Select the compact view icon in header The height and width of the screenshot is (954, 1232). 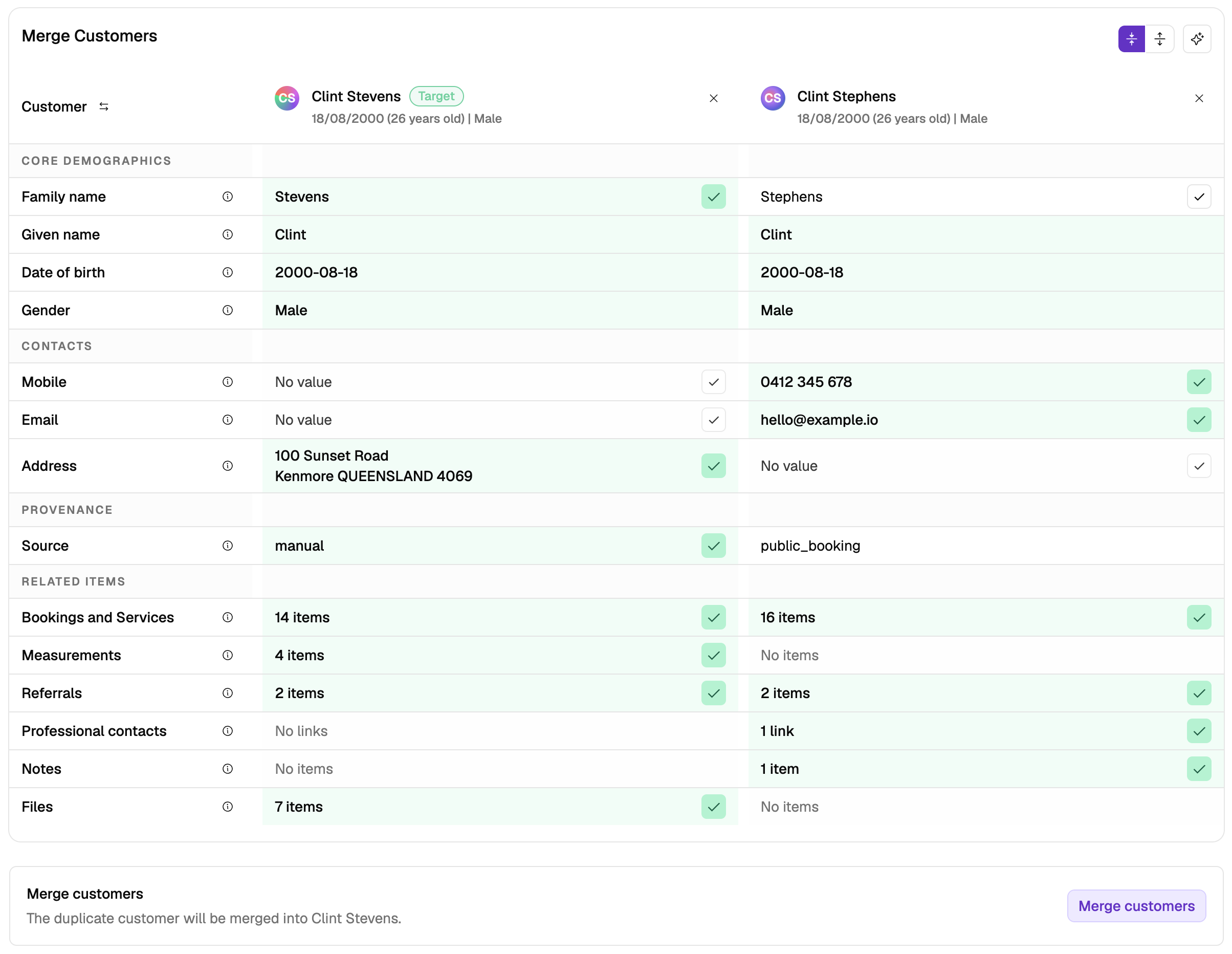1131,39
